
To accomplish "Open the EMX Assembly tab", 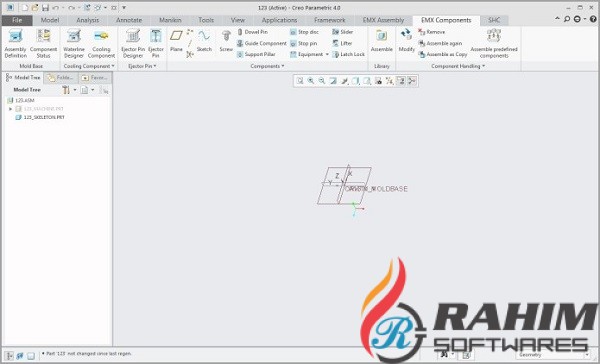I will pos(383,20).
